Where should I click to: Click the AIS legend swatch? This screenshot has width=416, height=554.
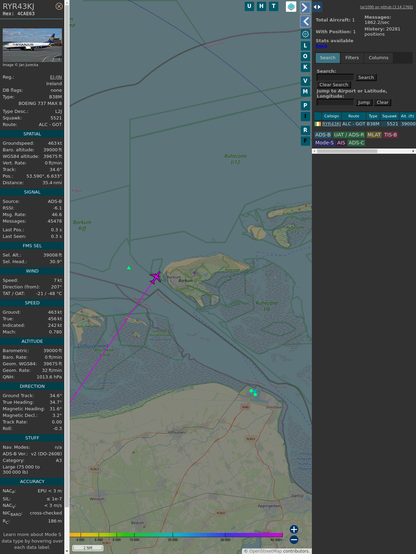(341, 143)
